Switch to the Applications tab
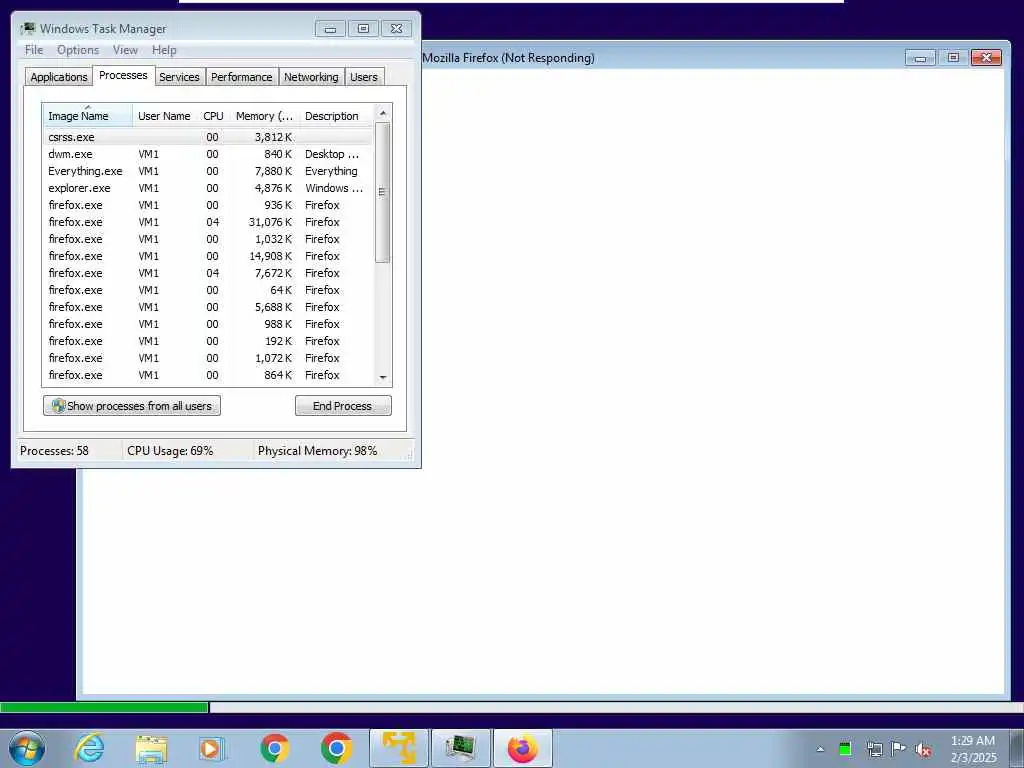The width and height of the screenshot is (1024, 768). [59, 76]
